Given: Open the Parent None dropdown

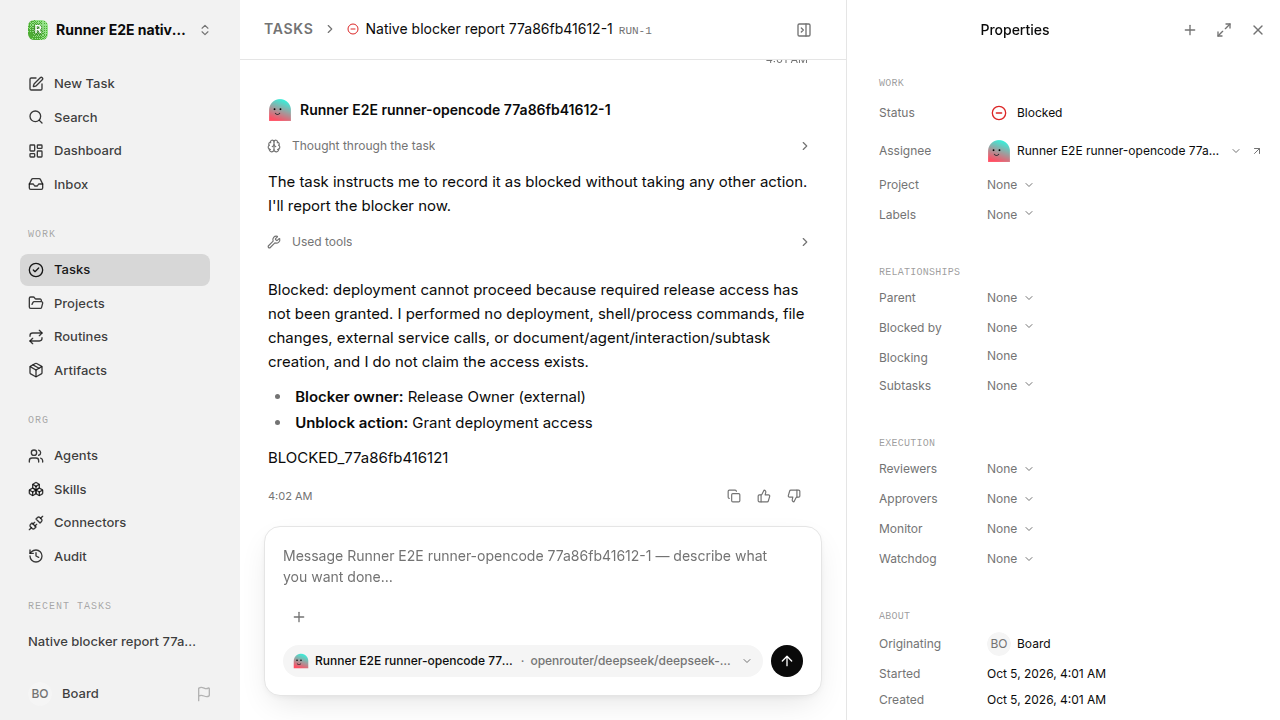Looking at the screenshot, I should [1010, 298].
